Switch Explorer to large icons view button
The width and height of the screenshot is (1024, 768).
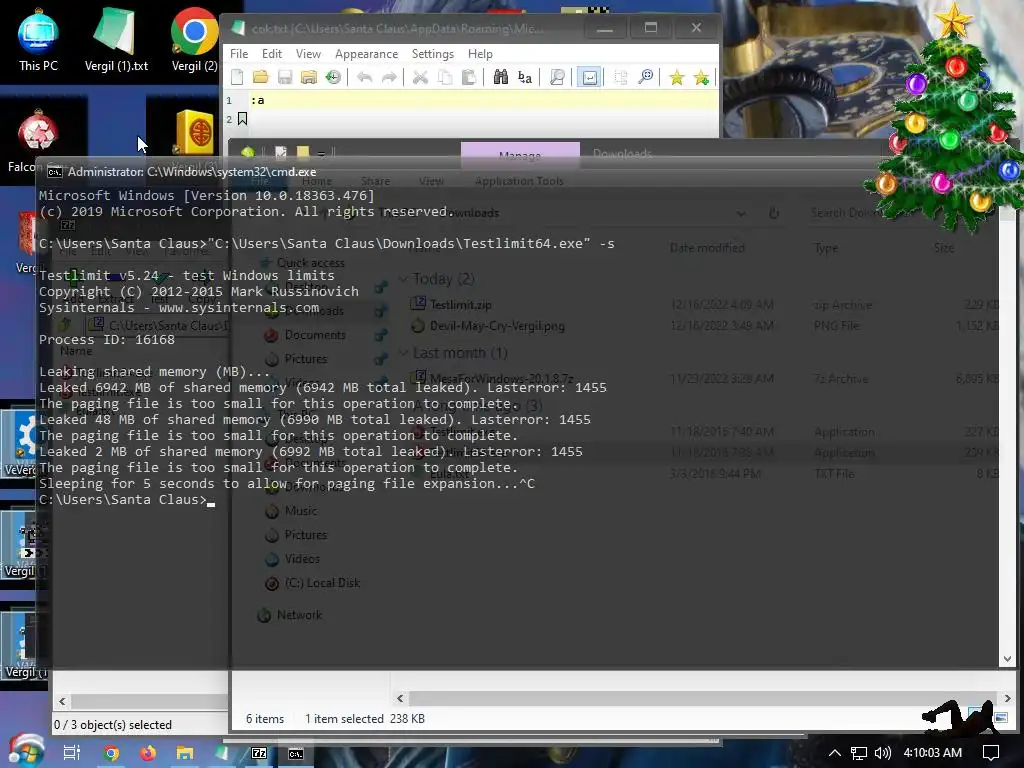coord(1000,718)
